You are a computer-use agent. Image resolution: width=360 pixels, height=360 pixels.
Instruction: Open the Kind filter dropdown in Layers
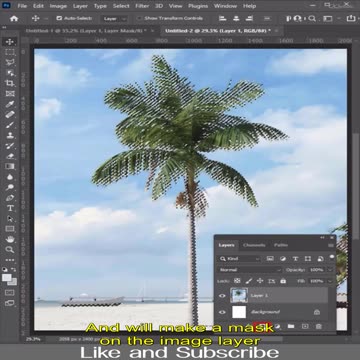[239, 259]
